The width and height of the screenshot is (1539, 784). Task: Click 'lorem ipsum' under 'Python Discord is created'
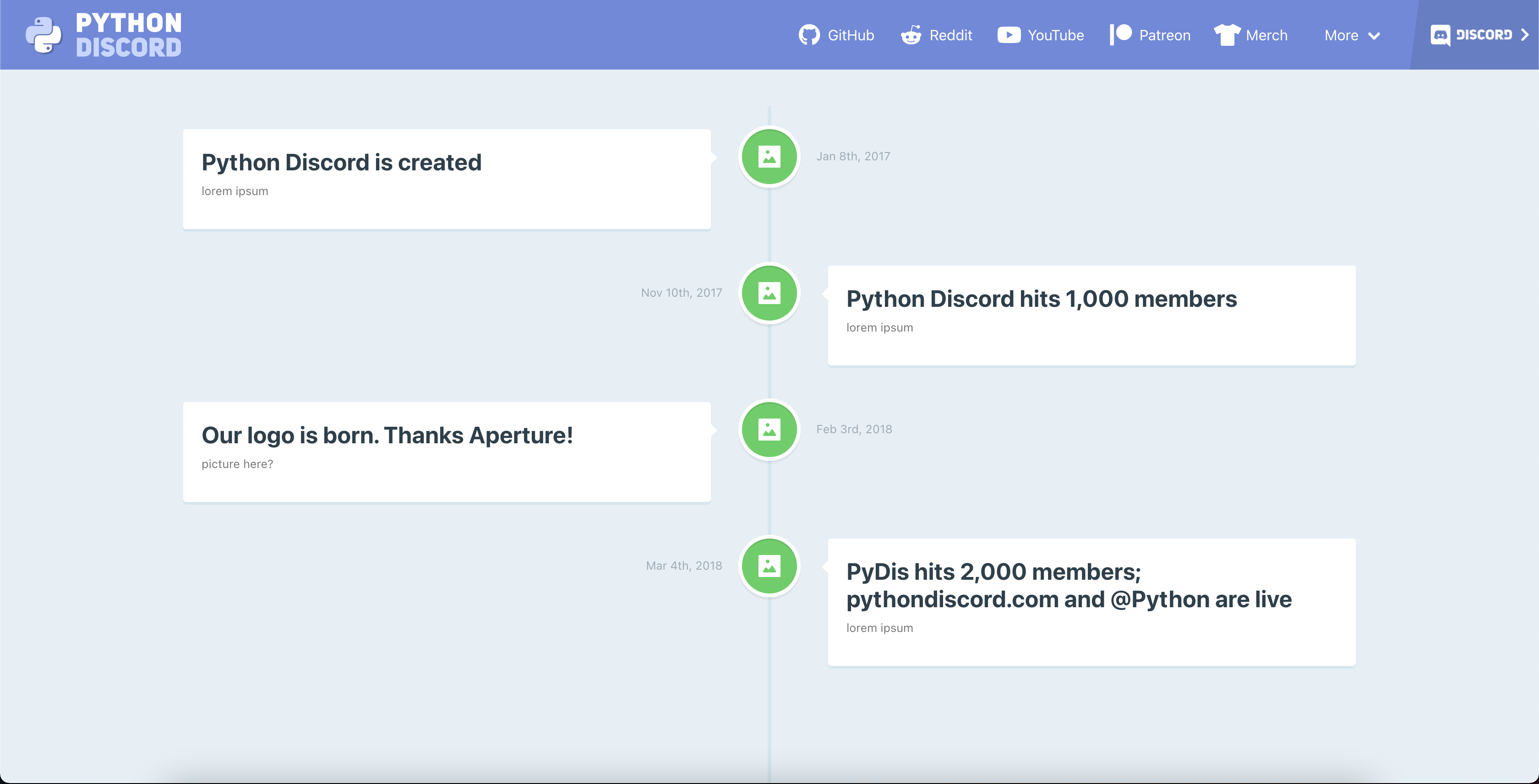click(x=235, y=191)
